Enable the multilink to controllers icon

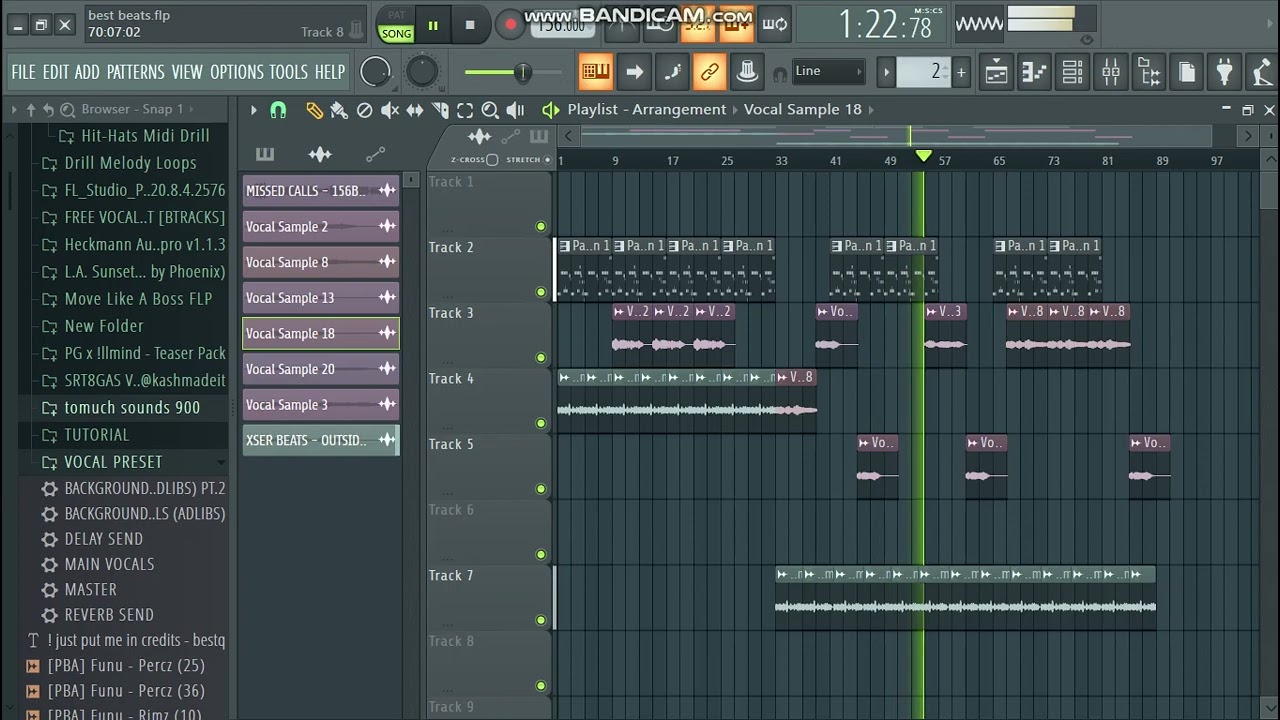point(709,71)
